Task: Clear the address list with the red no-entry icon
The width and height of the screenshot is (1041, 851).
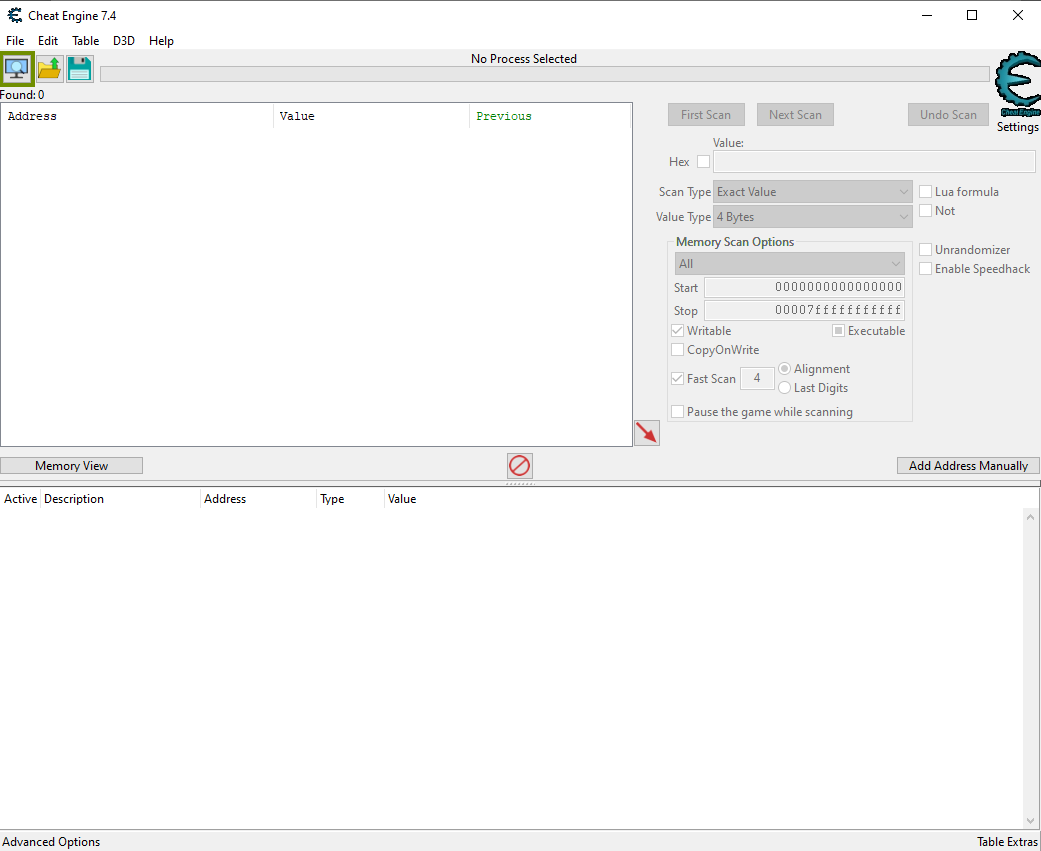Action: [519, 465]
